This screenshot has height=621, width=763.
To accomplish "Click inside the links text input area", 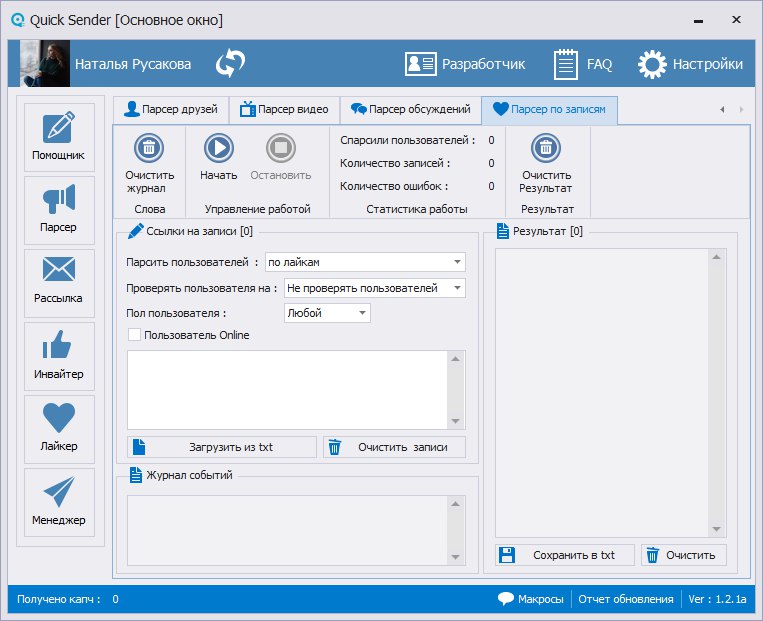I will pyautogui.click(x=287, y=389).
